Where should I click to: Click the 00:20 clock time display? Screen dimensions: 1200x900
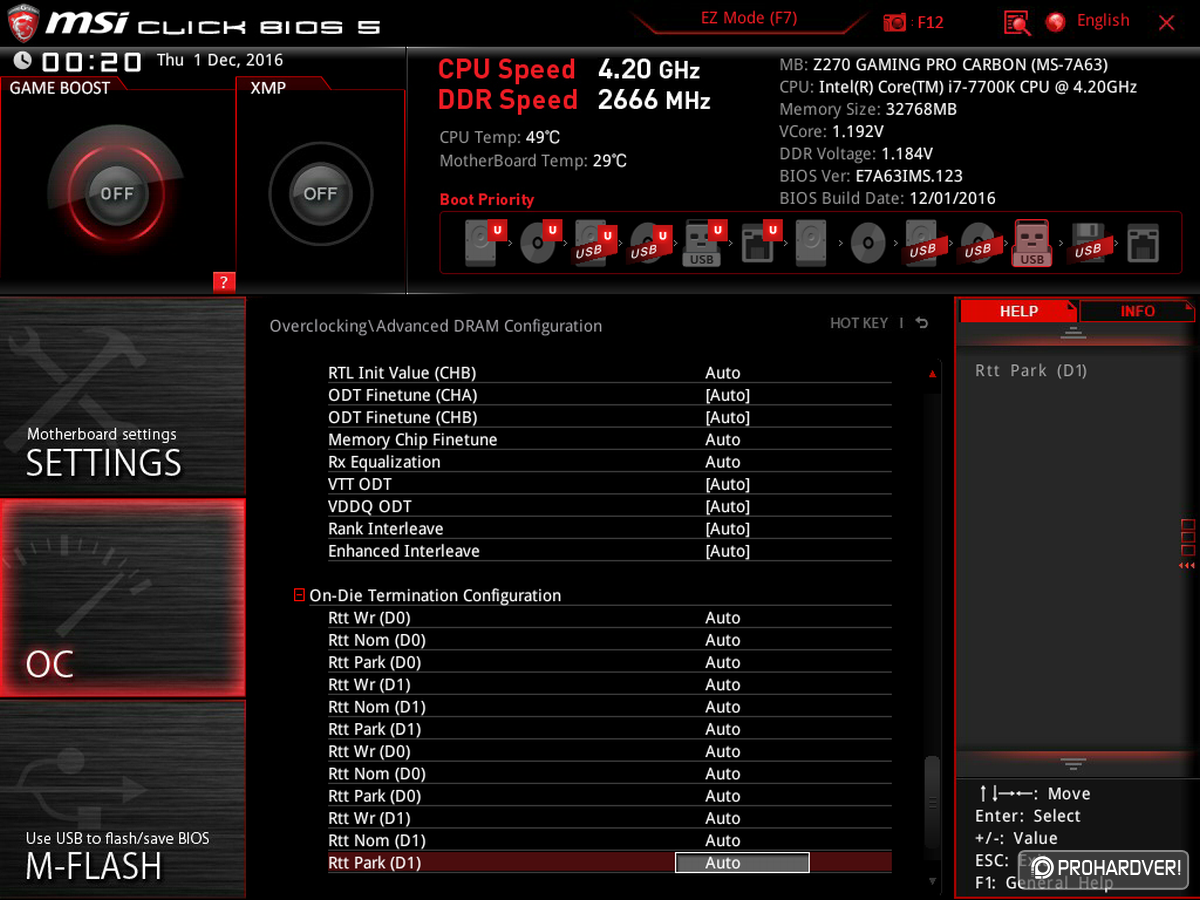tap(92, 61)
